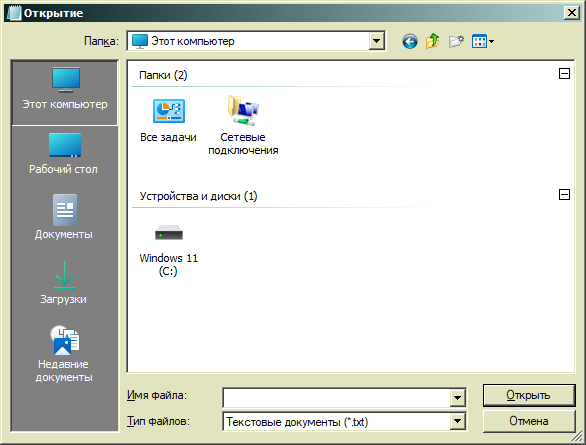This screenshot has height=445, width=586.
Task: Click the Папки (2) group header
Action: click(x=163, y=75)
